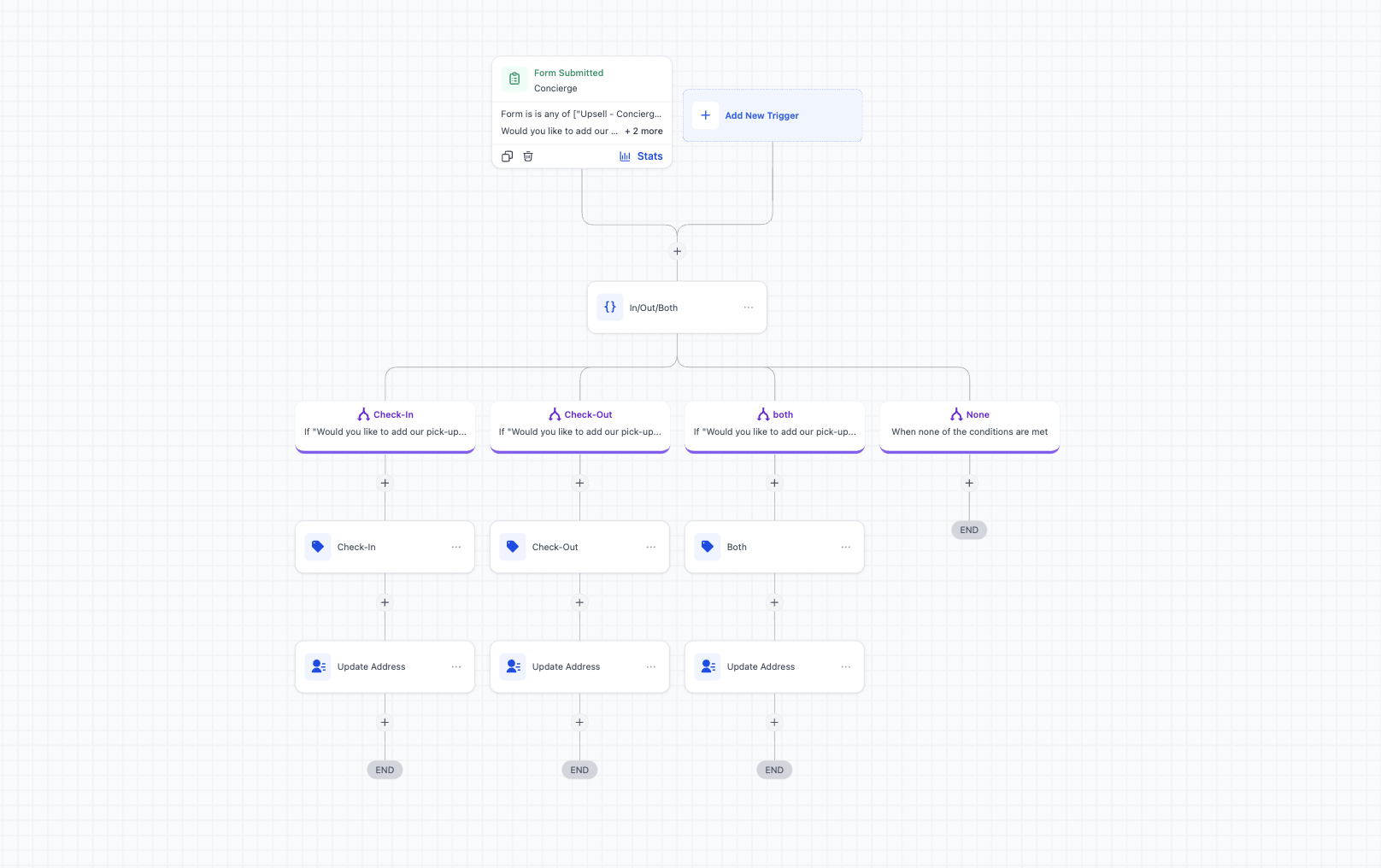Open the Check-In tag action options menu
This screenshot has width=1381, height=868.
(456, 547)
